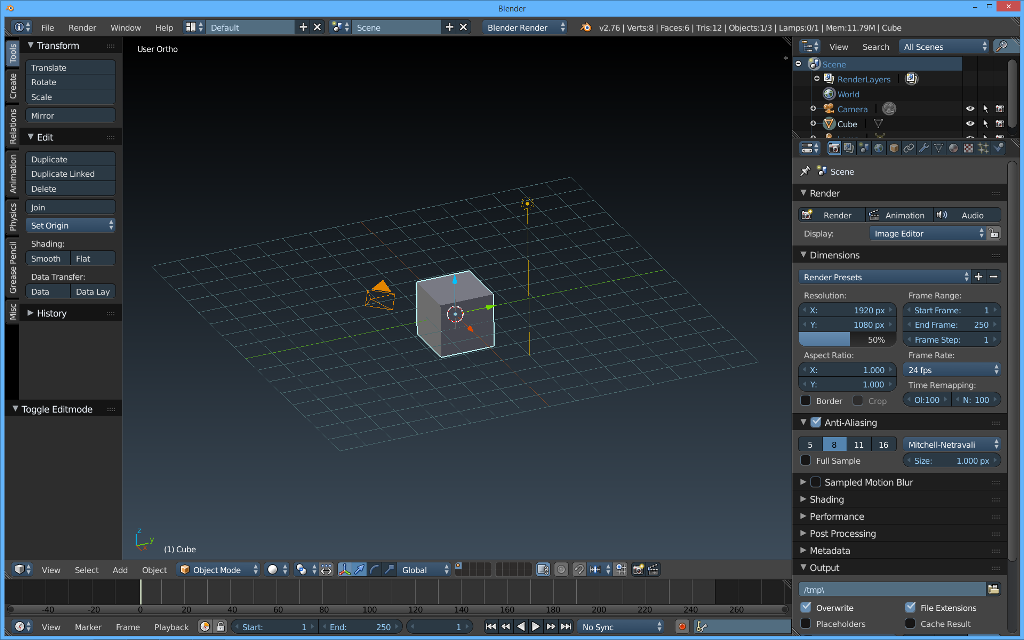Viewport: 1024px width, 640px height.
Task: Select the Particles properties icon
Action: click(x=983, y=147)
